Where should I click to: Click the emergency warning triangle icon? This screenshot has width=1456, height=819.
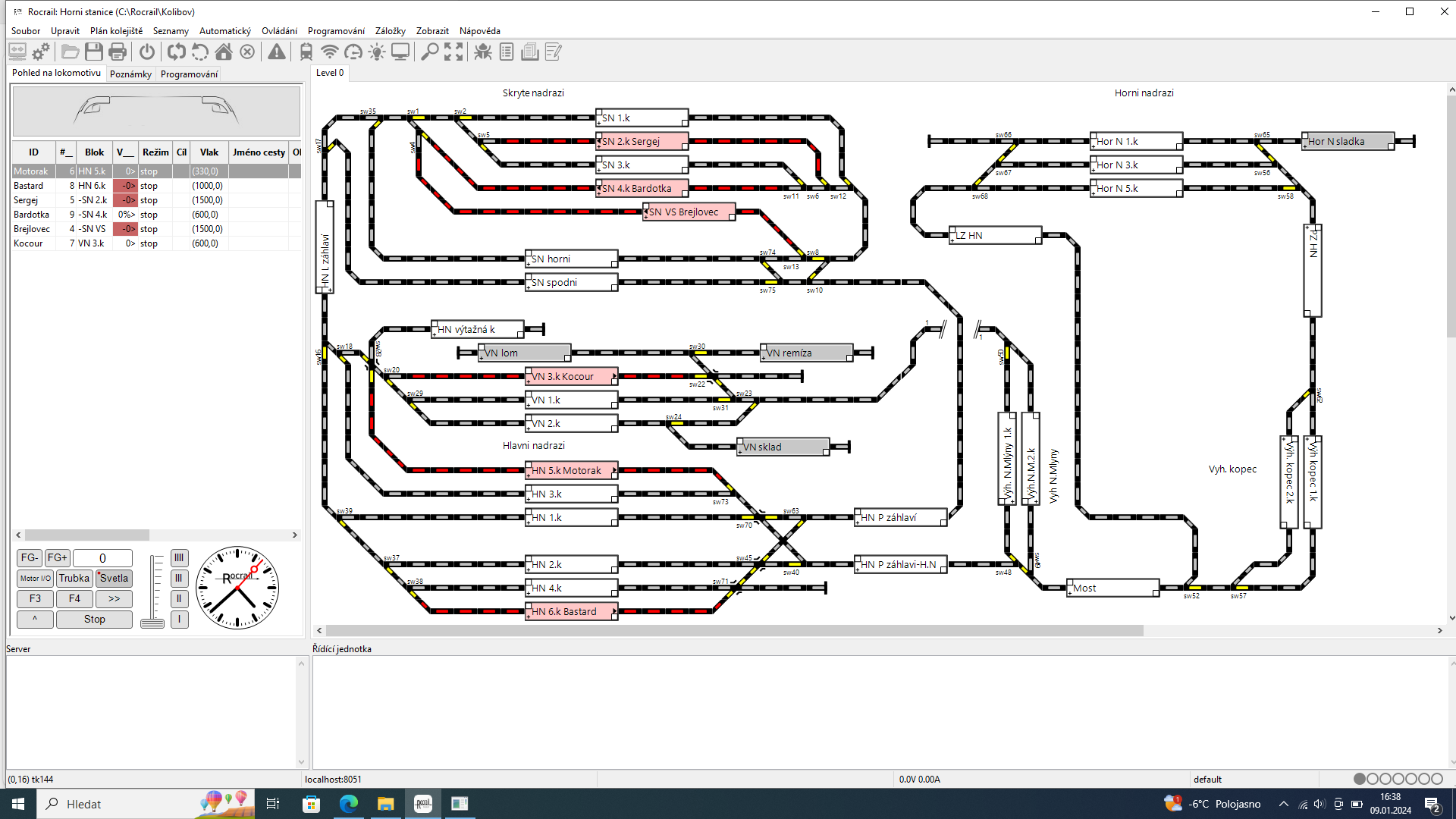click(277, 52)
